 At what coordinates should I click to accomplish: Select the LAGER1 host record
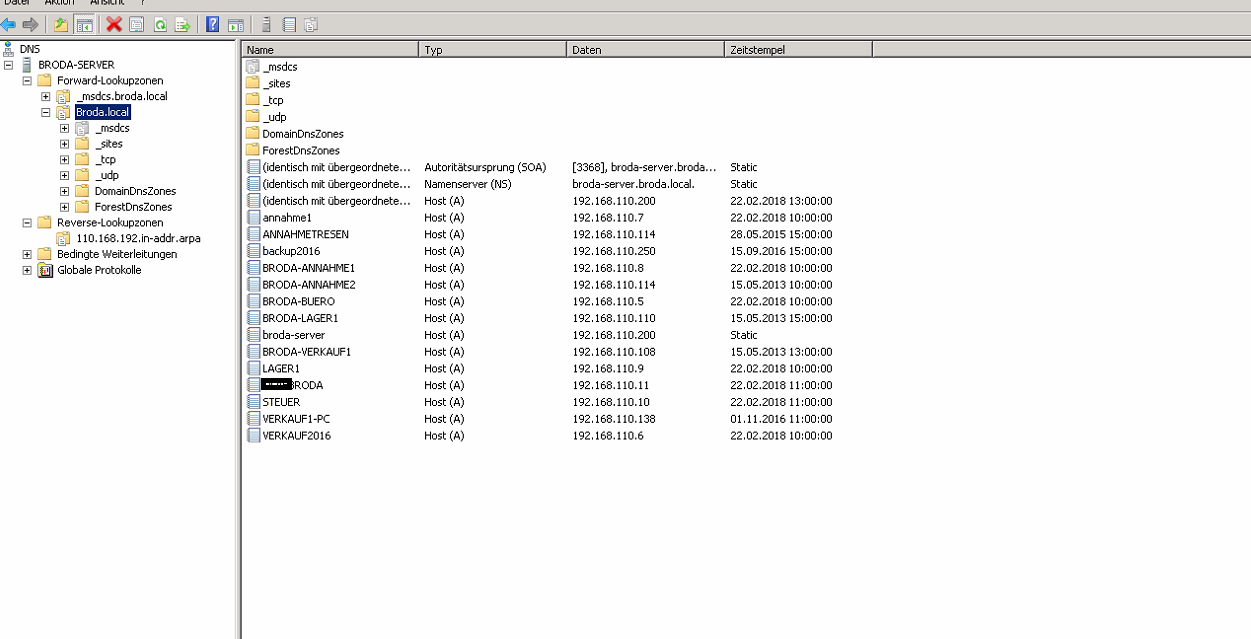point(280,368)
